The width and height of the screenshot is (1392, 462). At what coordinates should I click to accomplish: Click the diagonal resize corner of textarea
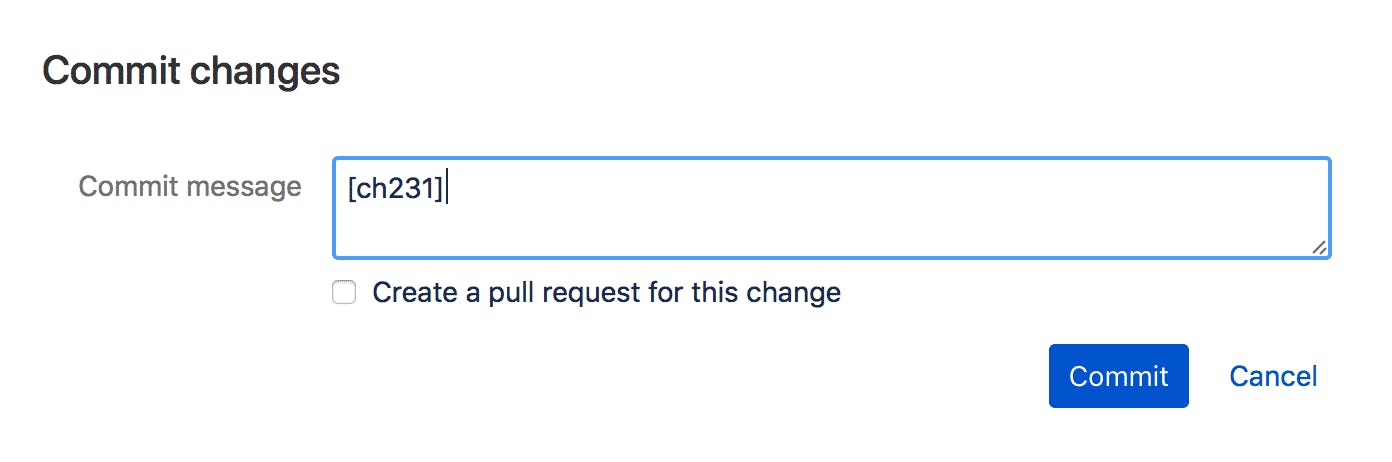pos(1320,248)
